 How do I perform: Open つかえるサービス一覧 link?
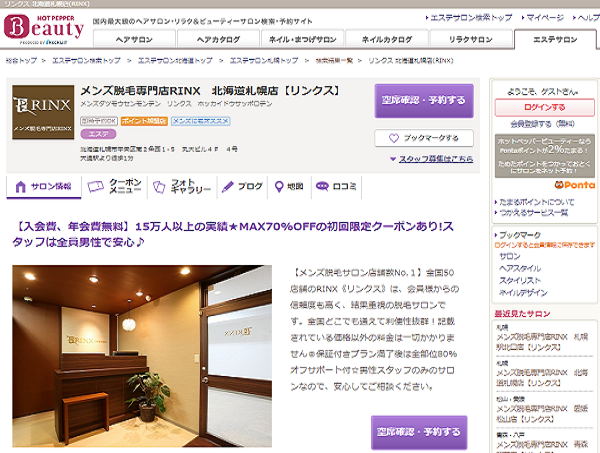(x=533, y=213)
